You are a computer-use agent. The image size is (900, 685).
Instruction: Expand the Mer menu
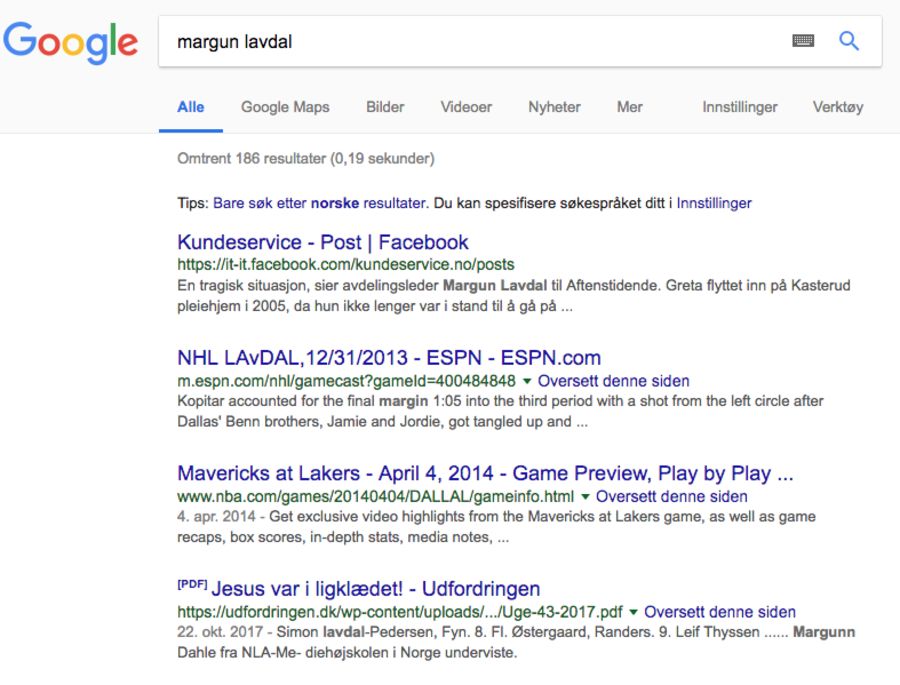630,107
